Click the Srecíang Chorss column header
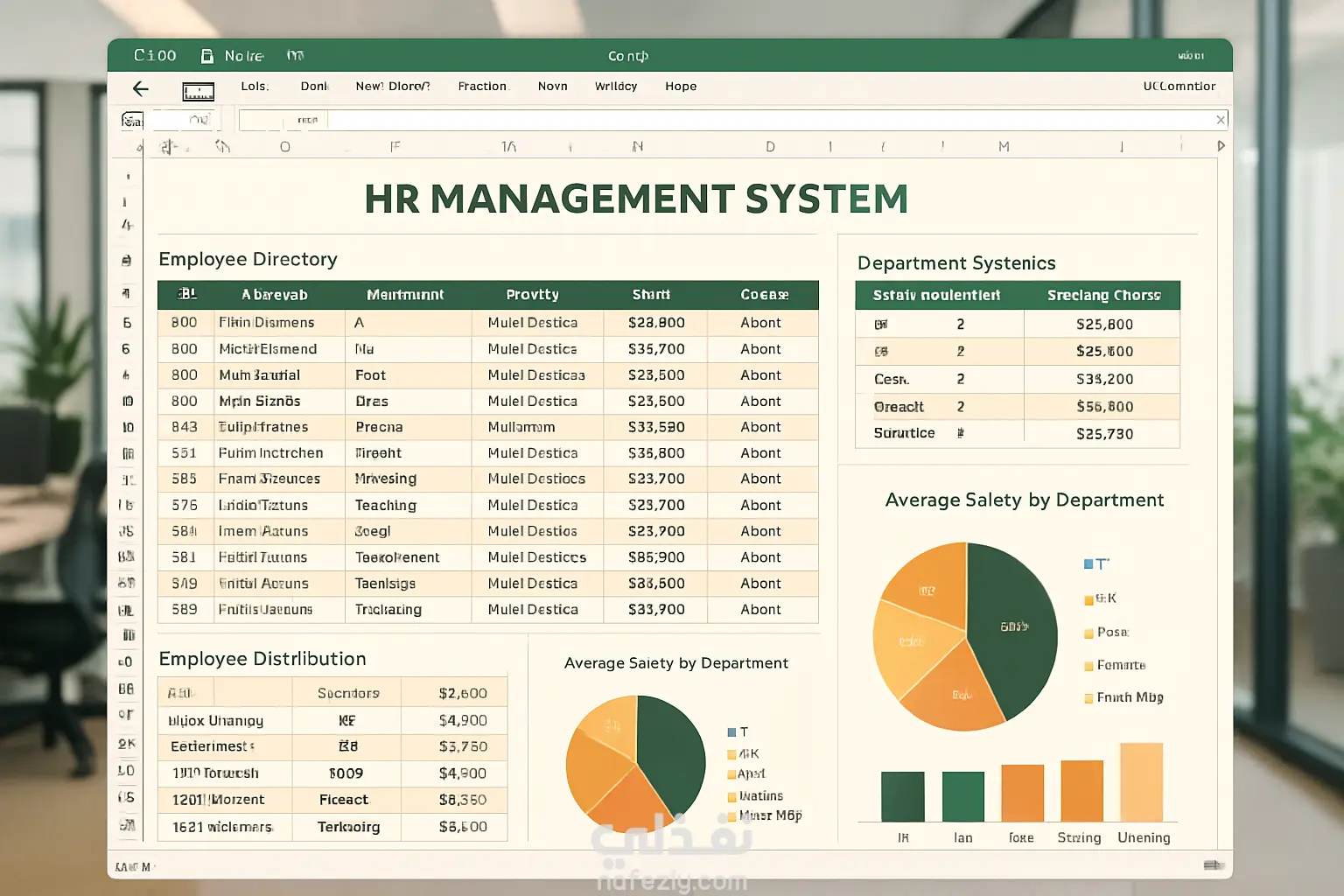The height and width of the screenshot is (896, 1344). pyautogui.click(x=1104, y=296)
